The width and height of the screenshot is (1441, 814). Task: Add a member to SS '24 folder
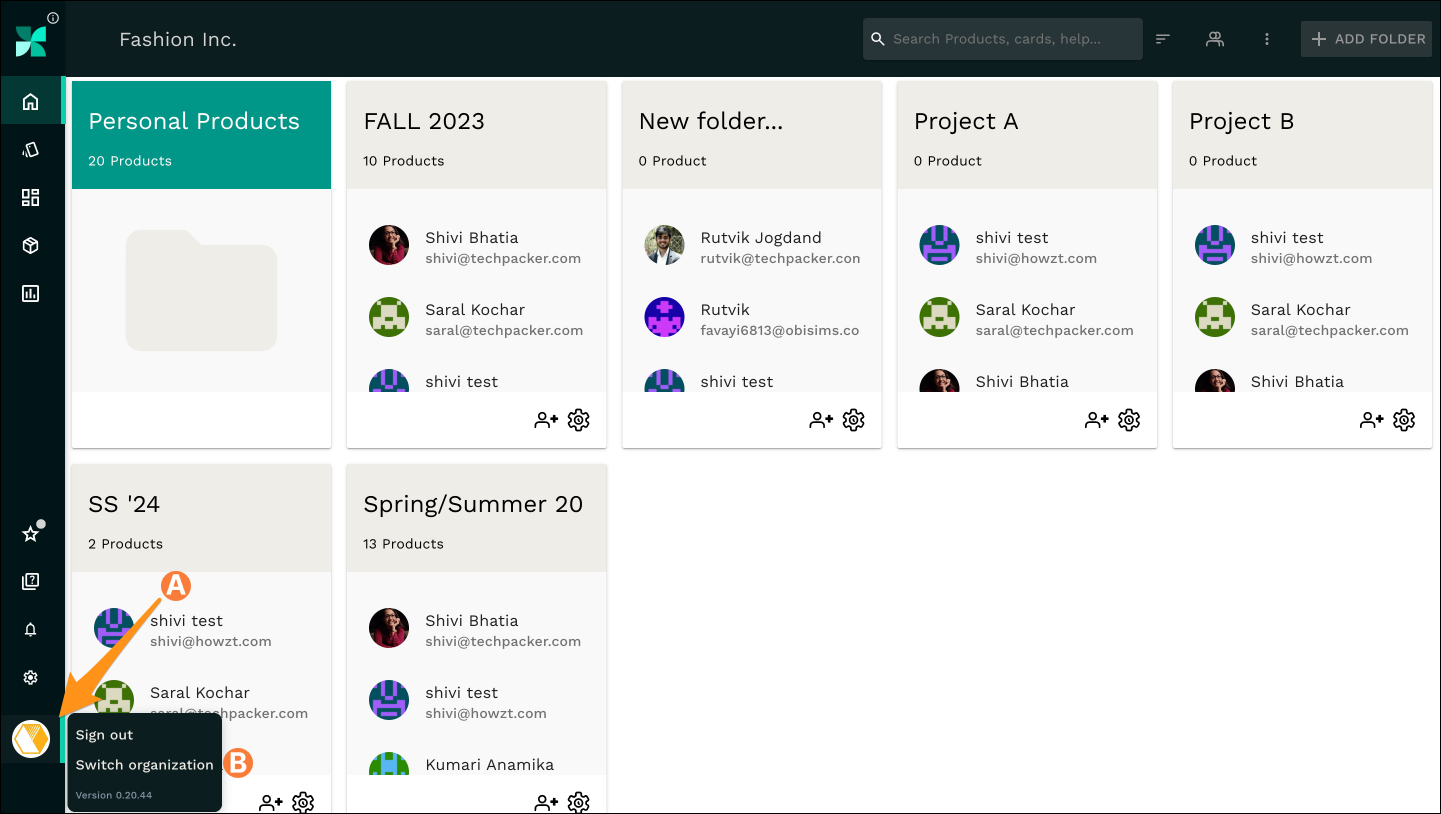point(271,802)
